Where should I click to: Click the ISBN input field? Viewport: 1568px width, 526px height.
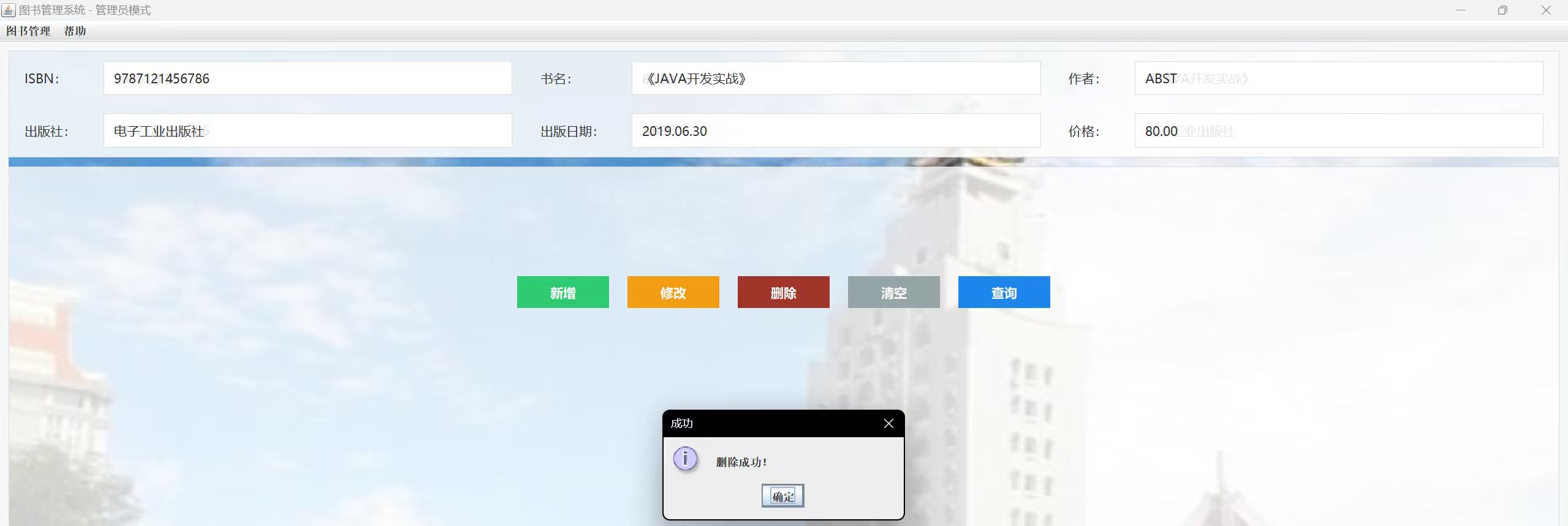pyautogui.click(x=308, y=78)
